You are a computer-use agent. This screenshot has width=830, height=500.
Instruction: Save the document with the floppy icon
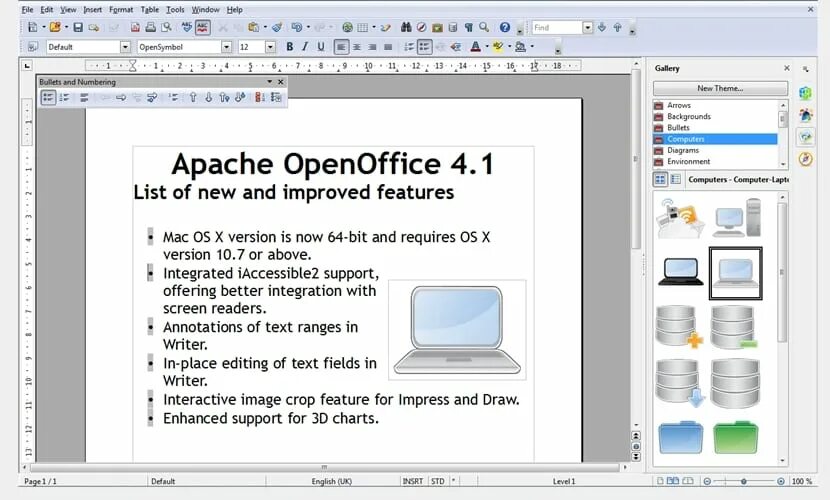78,28
